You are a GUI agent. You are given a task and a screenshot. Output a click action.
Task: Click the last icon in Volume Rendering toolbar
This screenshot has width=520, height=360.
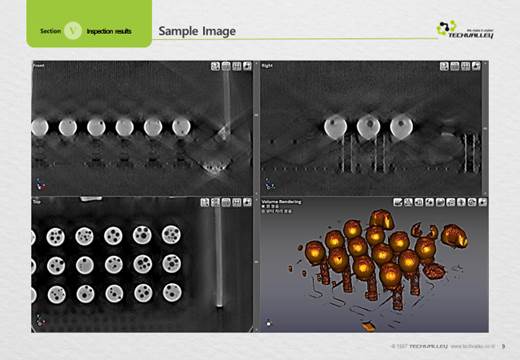pyautogui.click(x=483, y=202)
